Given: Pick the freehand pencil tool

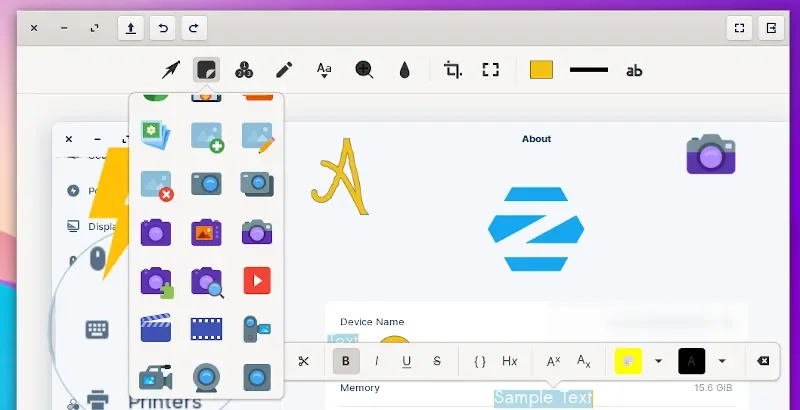Looking at the screenshot, I should pos(284,70).
